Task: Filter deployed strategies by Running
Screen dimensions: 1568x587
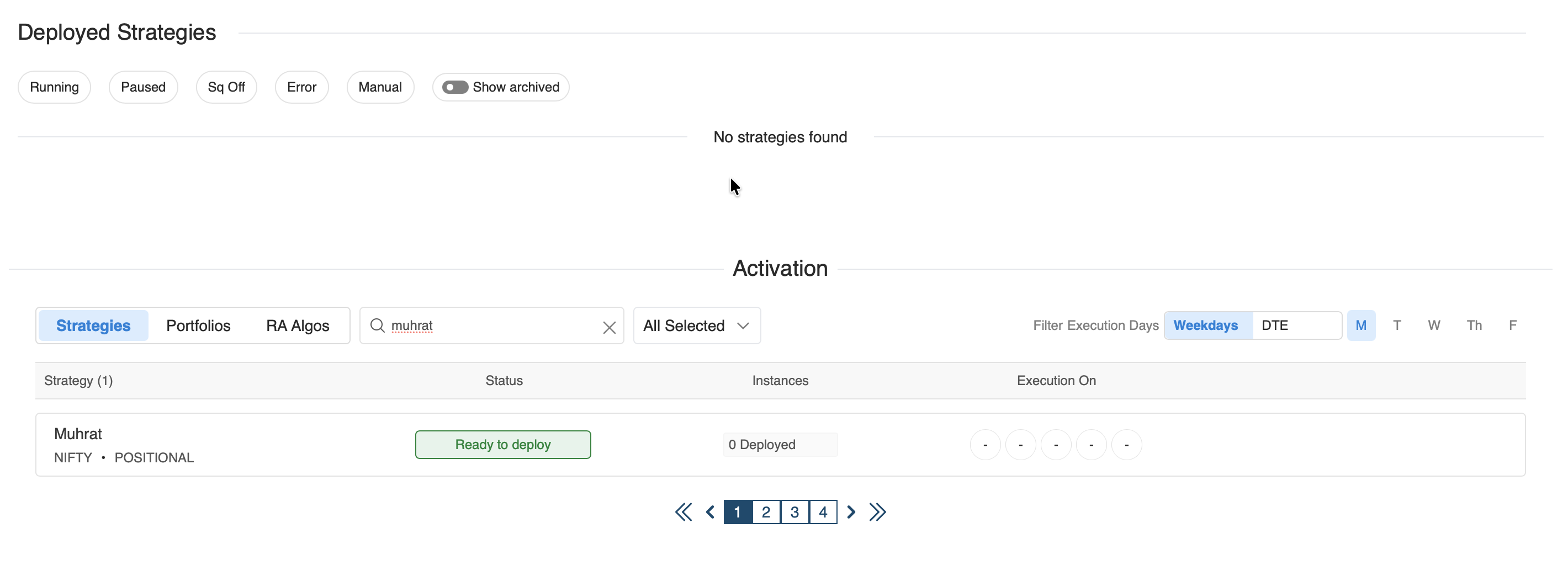Action: 54,87
